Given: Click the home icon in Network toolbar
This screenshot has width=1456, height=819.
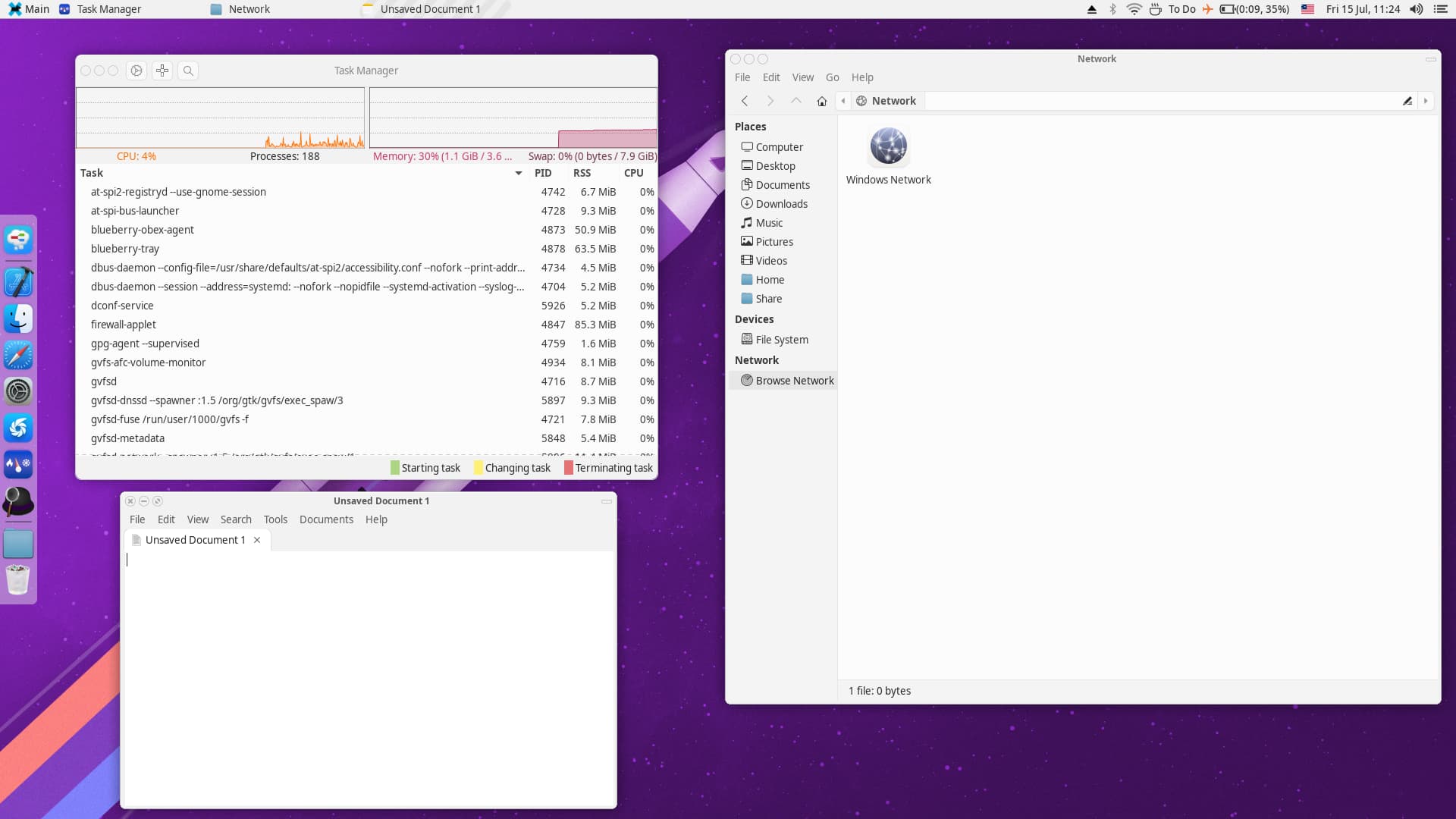Looking at the screenshot, I should (822, 101).
